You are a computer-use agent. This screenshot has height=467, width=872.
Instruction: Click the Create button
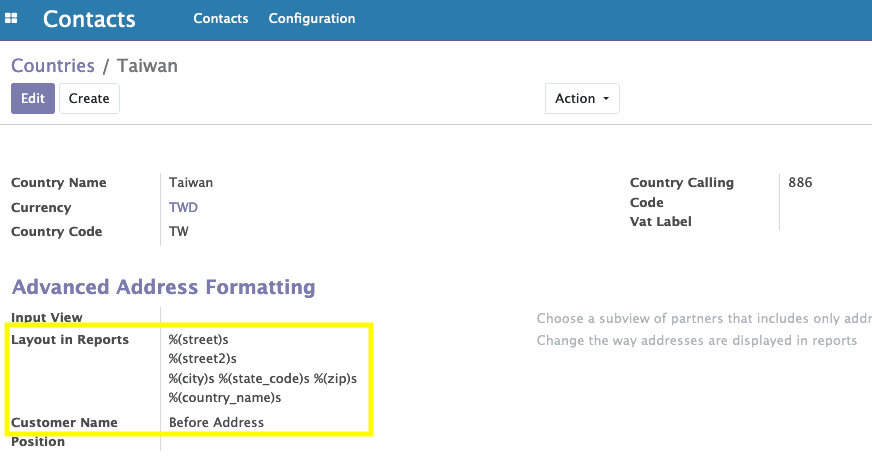pyautogui.click(x=89, y=98)
